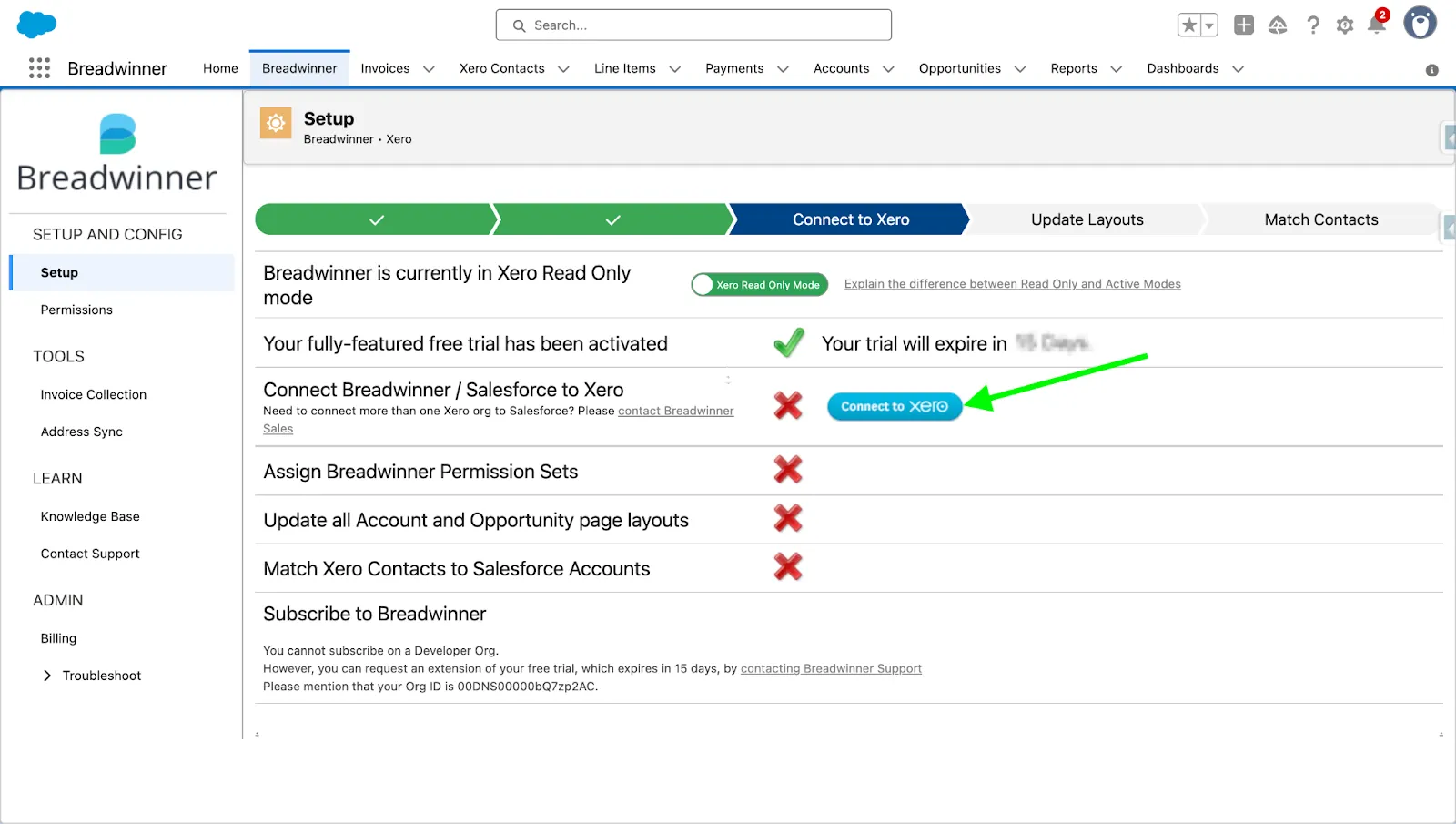Image resolution: width=1456 pixels, height=824 pixels.
Task: Click red X for Match Xero Contacts
Action: click(x=788, y=566)
